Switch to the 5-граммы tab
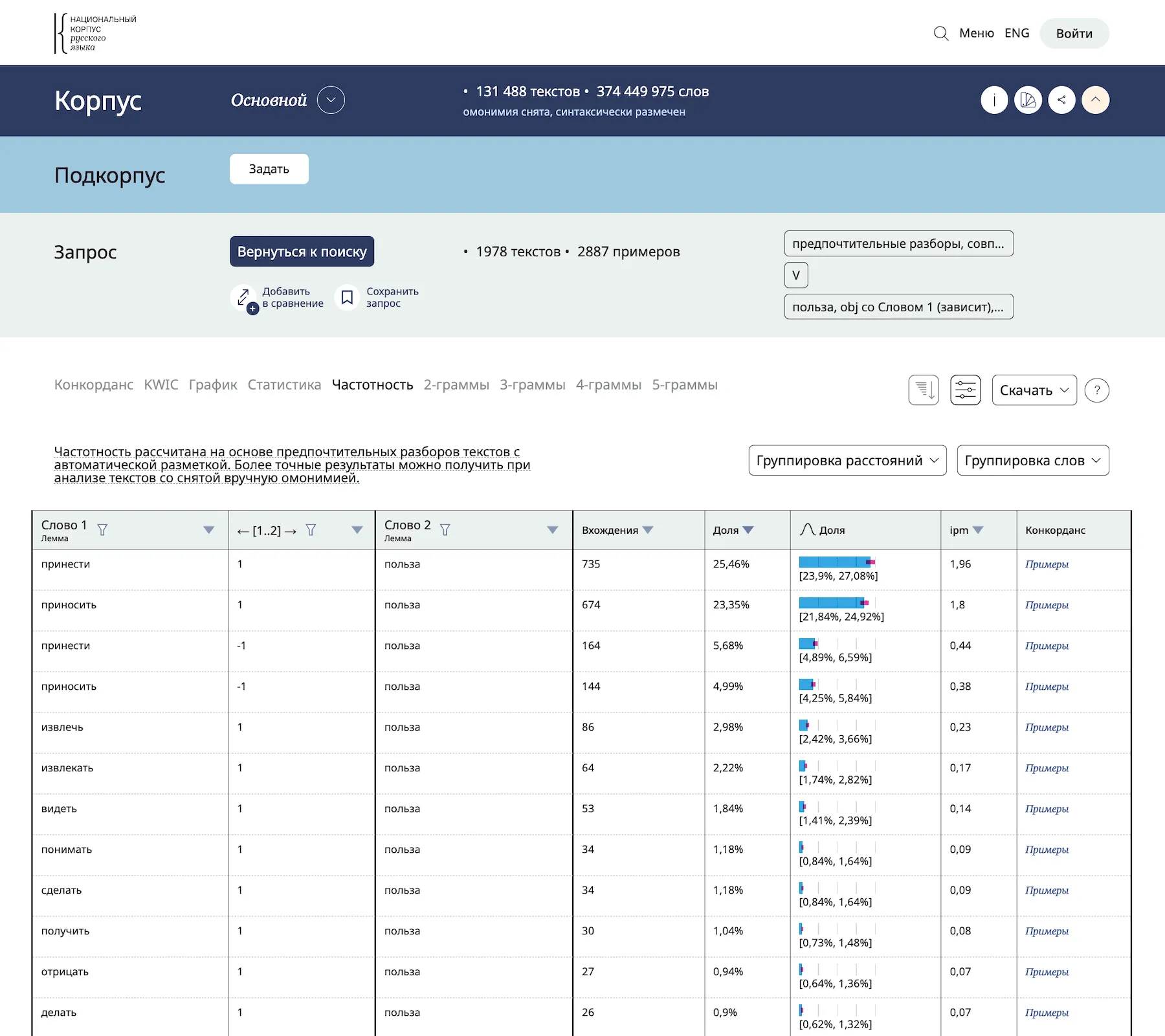This screenshot has width=1165, height=1036. [x=685, y=385]
